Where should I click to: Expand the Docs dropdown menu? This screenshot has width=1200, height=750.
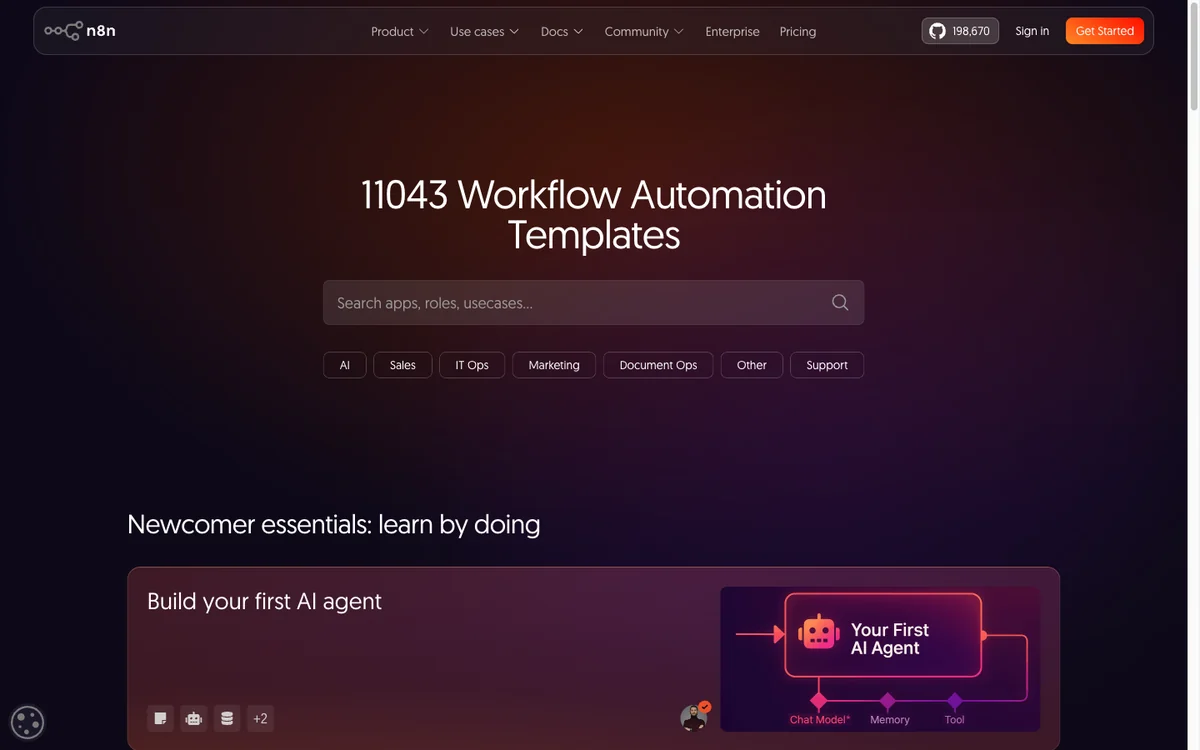[562, 31]
